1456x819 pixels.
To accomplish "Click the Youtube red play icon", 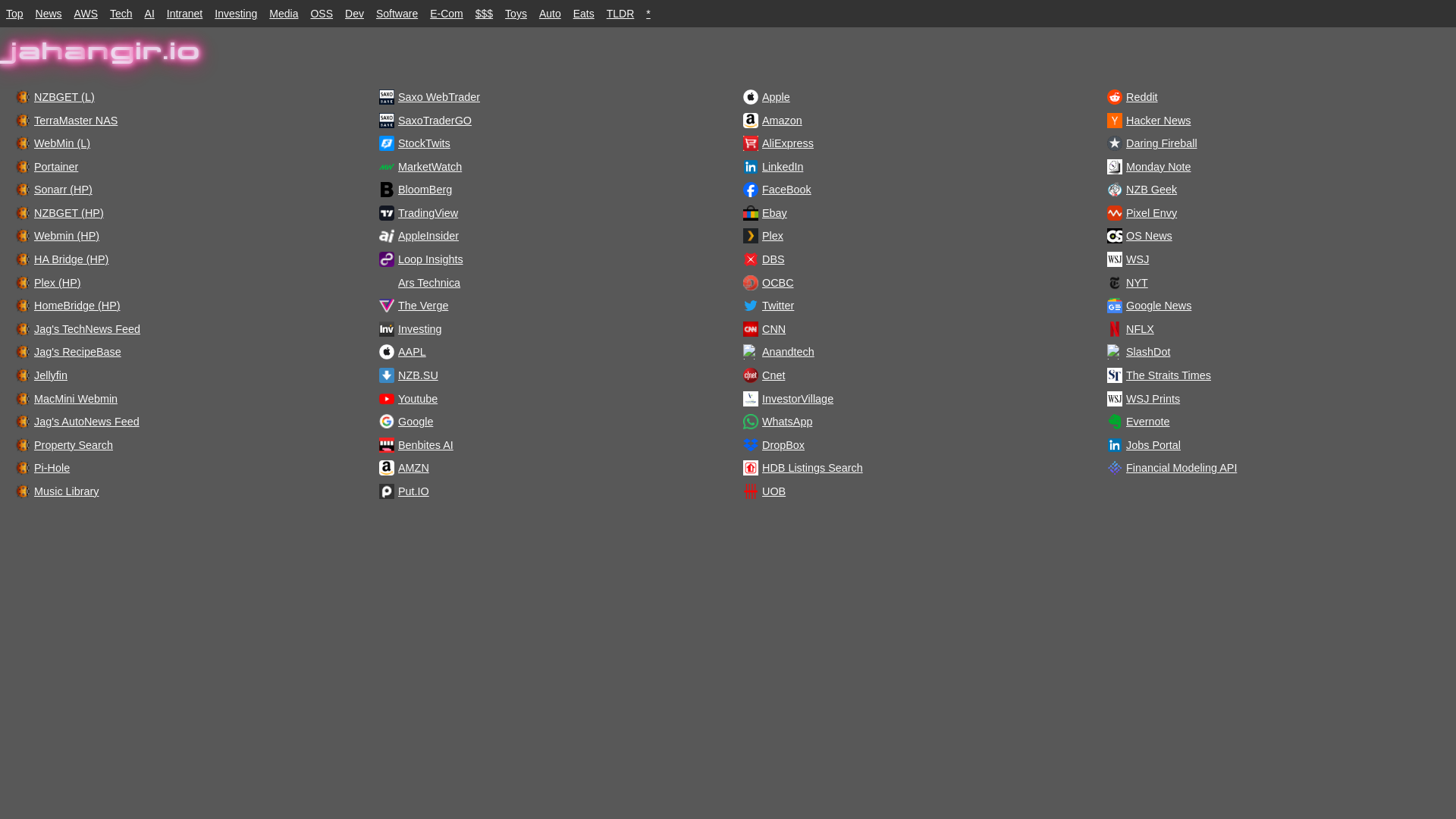I will click(386, 399).
